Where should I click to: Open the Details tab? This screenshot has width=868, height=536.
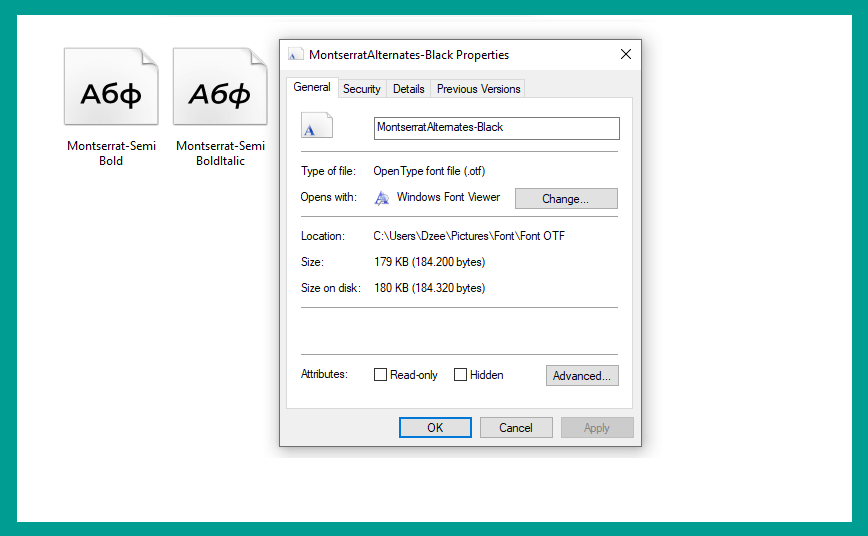(x=409, y=89)
